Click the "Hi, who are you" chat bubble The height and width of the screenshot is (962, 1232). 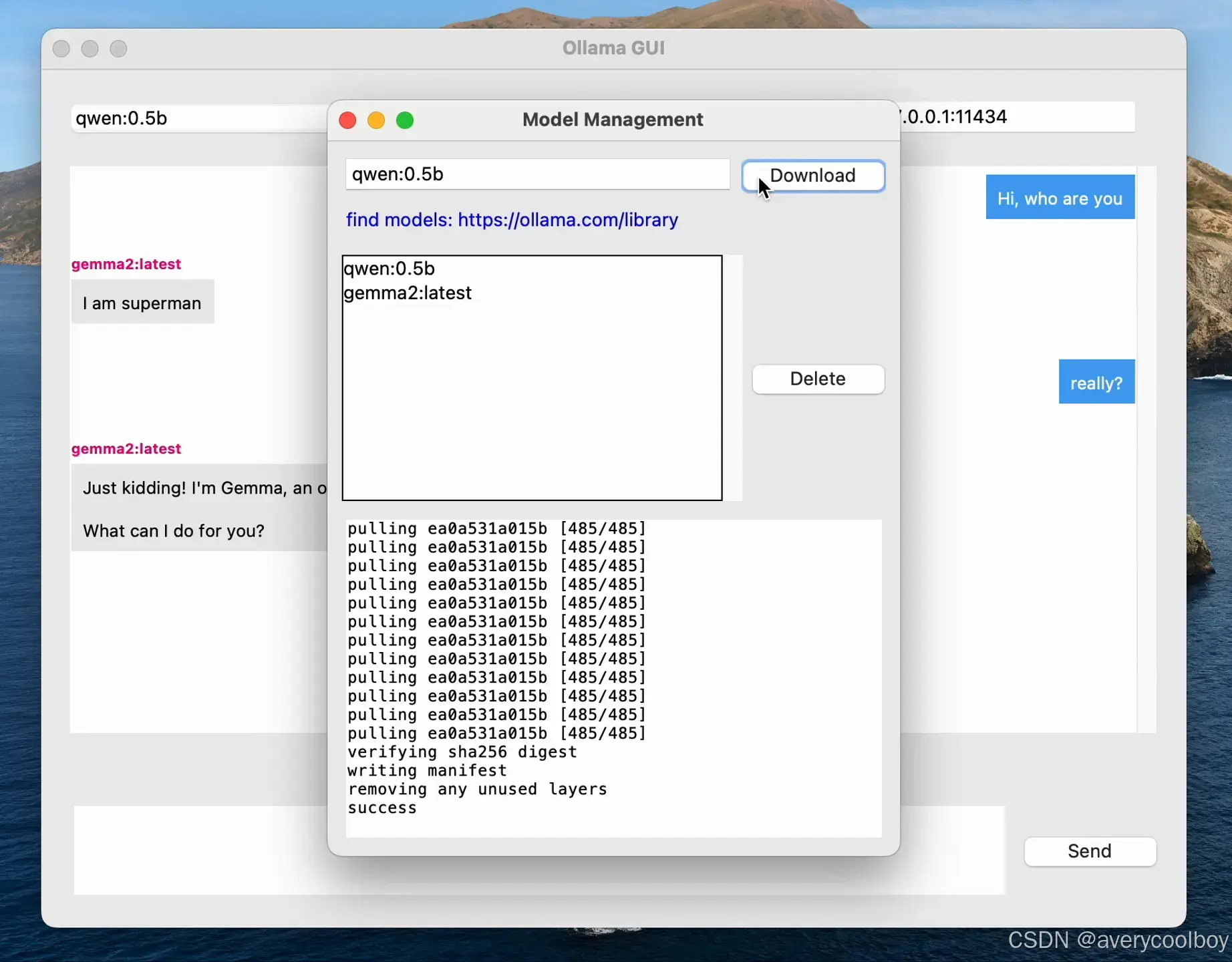click(1060, 198)
